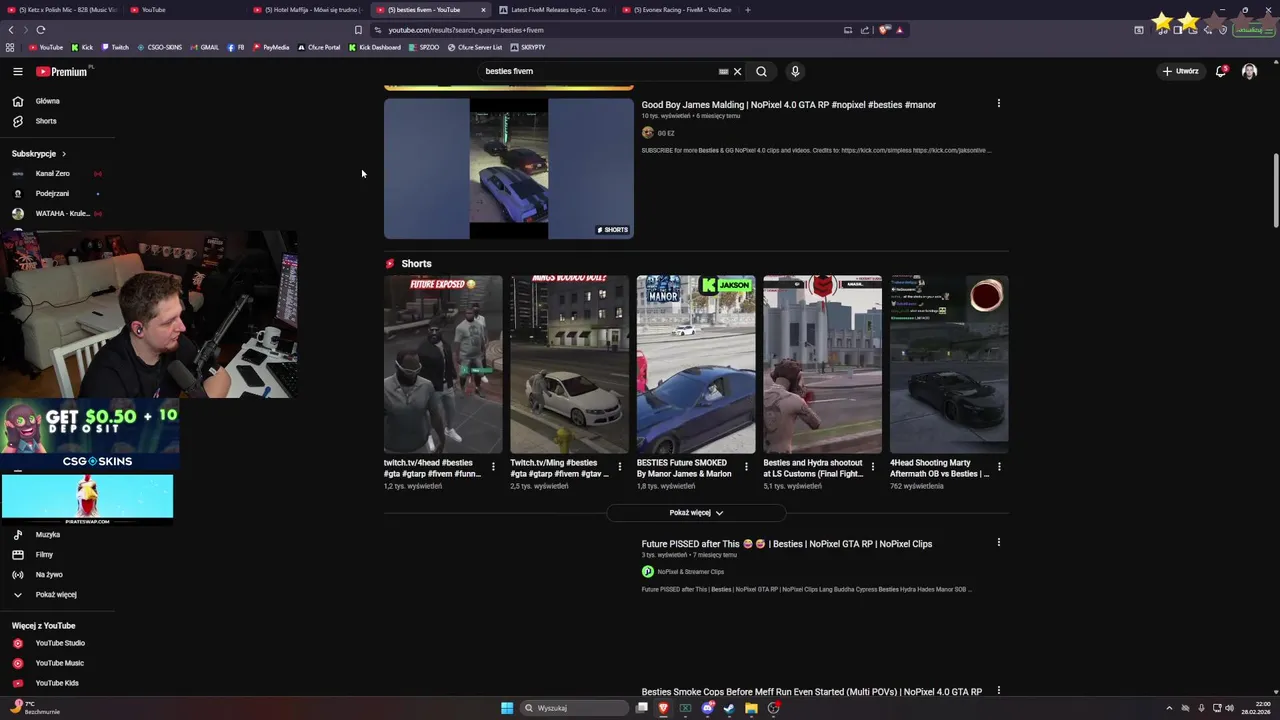Start voice search with the microphone icon

(795, 71)
